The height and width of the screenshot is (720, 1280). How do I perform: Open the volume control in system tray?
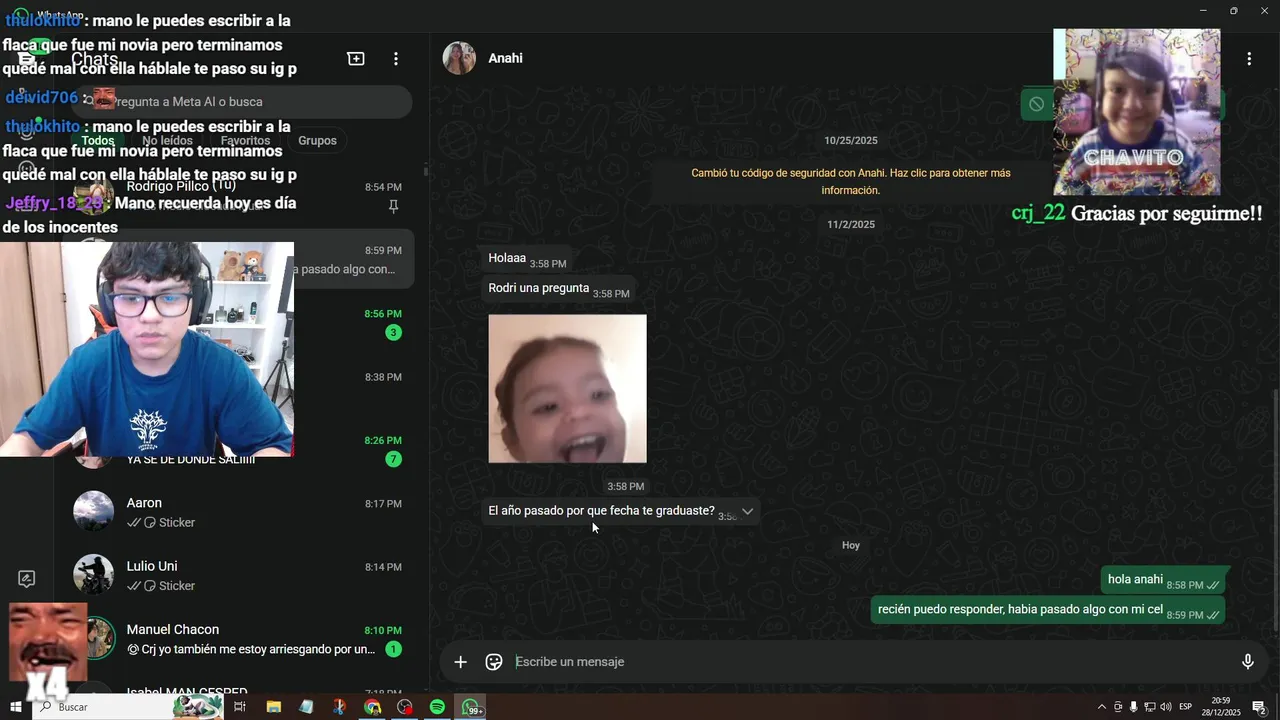(x=1165, y=707)
